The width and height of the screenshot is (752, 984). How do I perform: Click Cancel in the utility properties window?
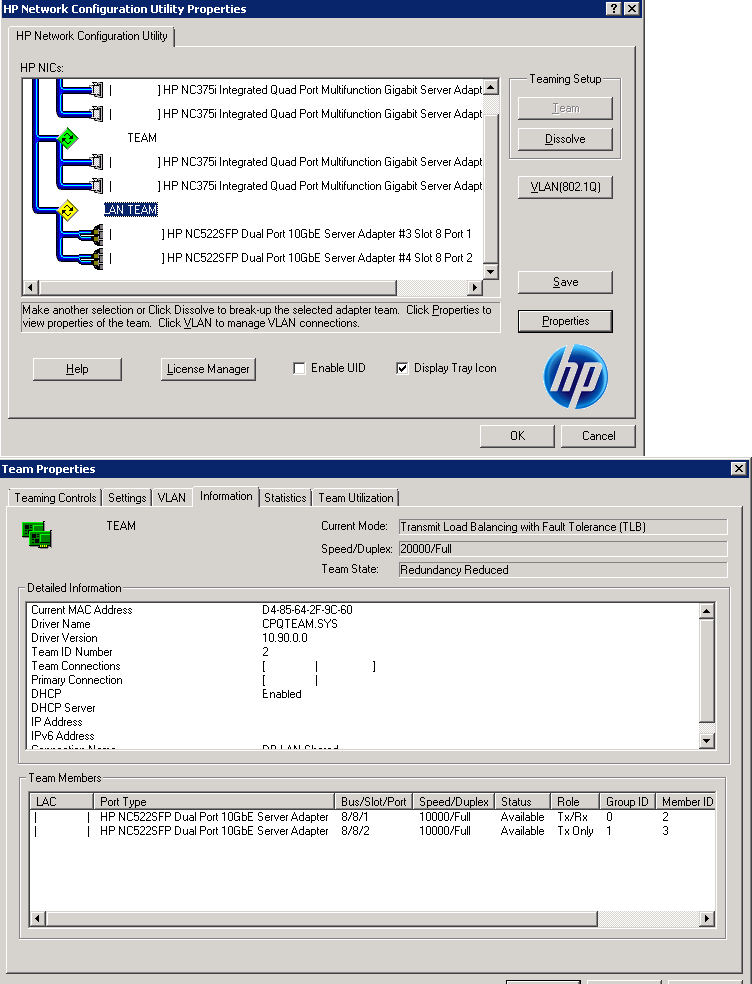click(598, 436)
